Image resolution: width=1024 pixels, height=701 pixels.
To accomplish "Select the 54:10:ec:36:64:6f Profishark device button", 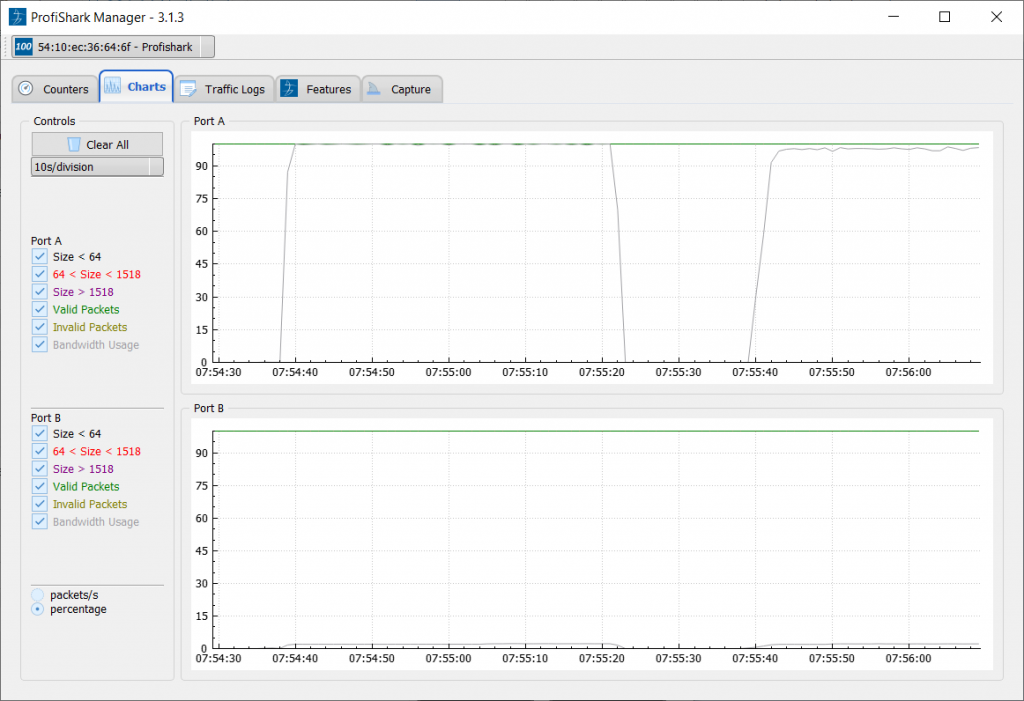I will pyautogui.click(x=106, y=46).
